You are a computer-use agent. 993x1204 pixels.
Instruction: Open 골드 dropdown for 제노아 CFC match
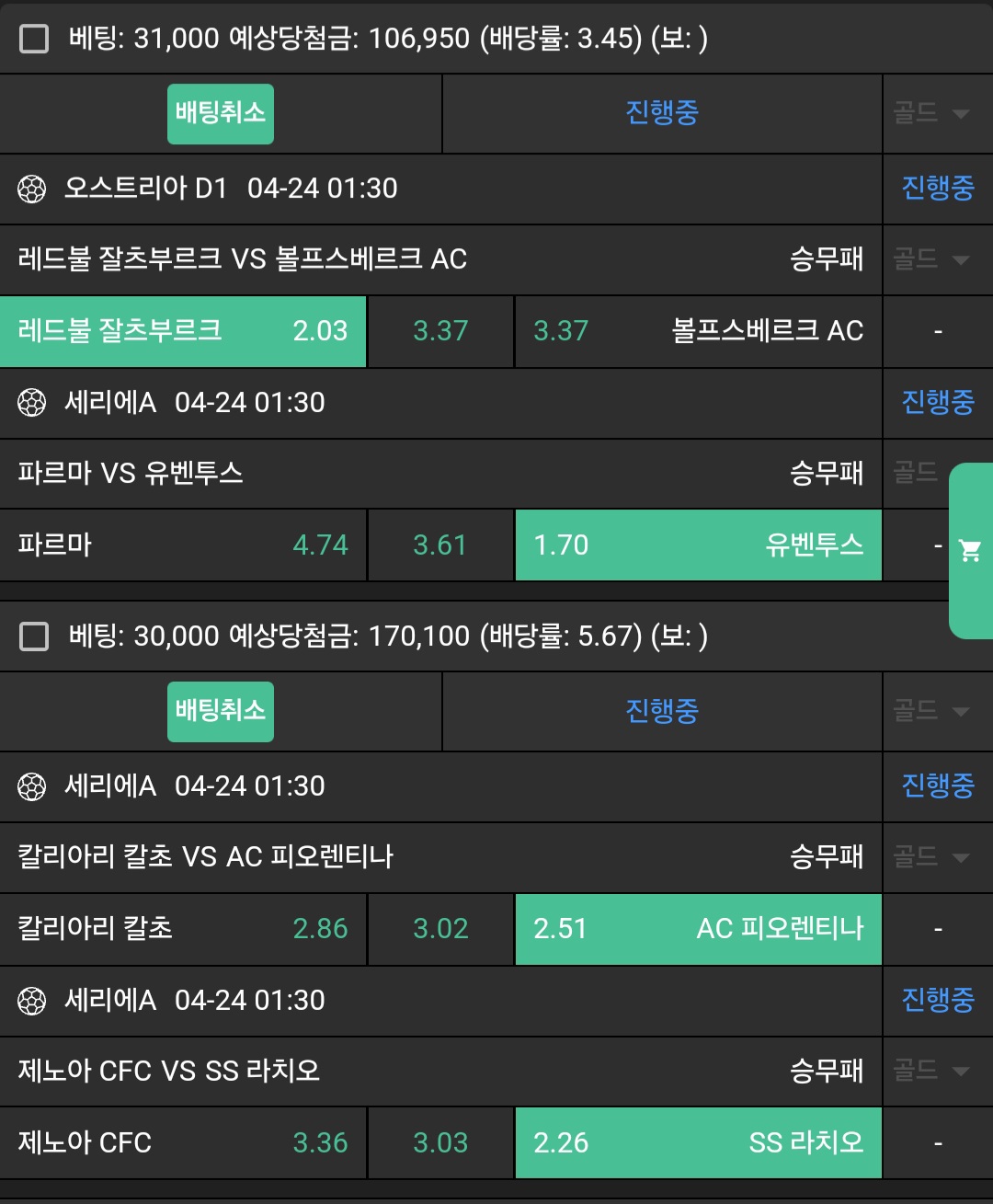[931, 1071]
